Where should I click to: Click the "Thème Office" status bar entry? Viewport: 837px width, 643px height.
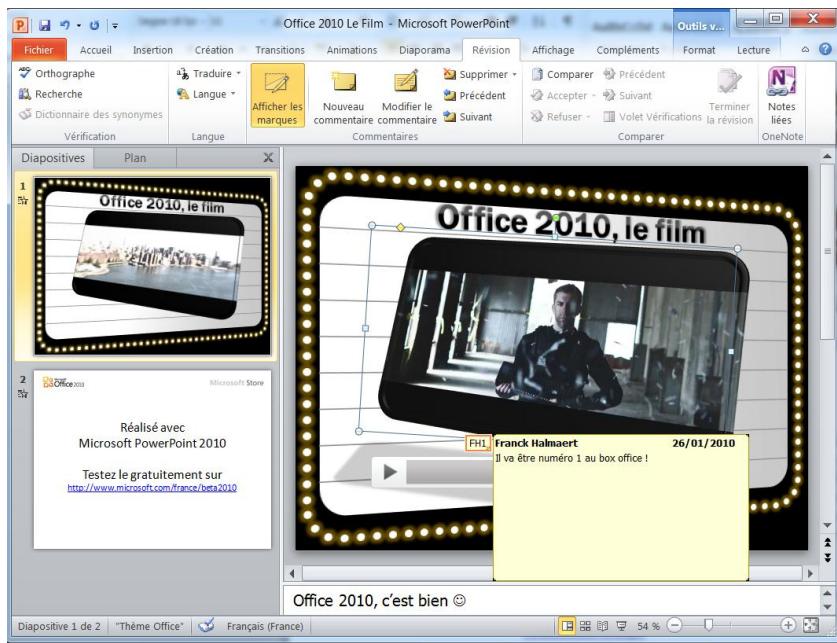pos(149,626)
